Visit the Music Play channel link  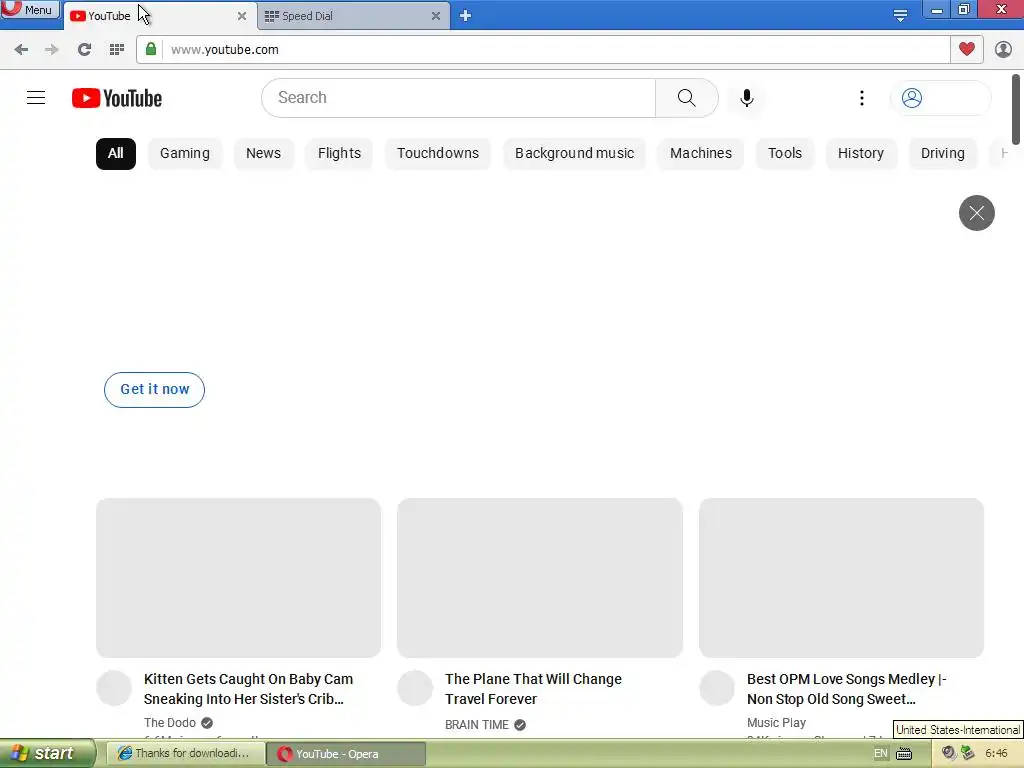point(776,723)
